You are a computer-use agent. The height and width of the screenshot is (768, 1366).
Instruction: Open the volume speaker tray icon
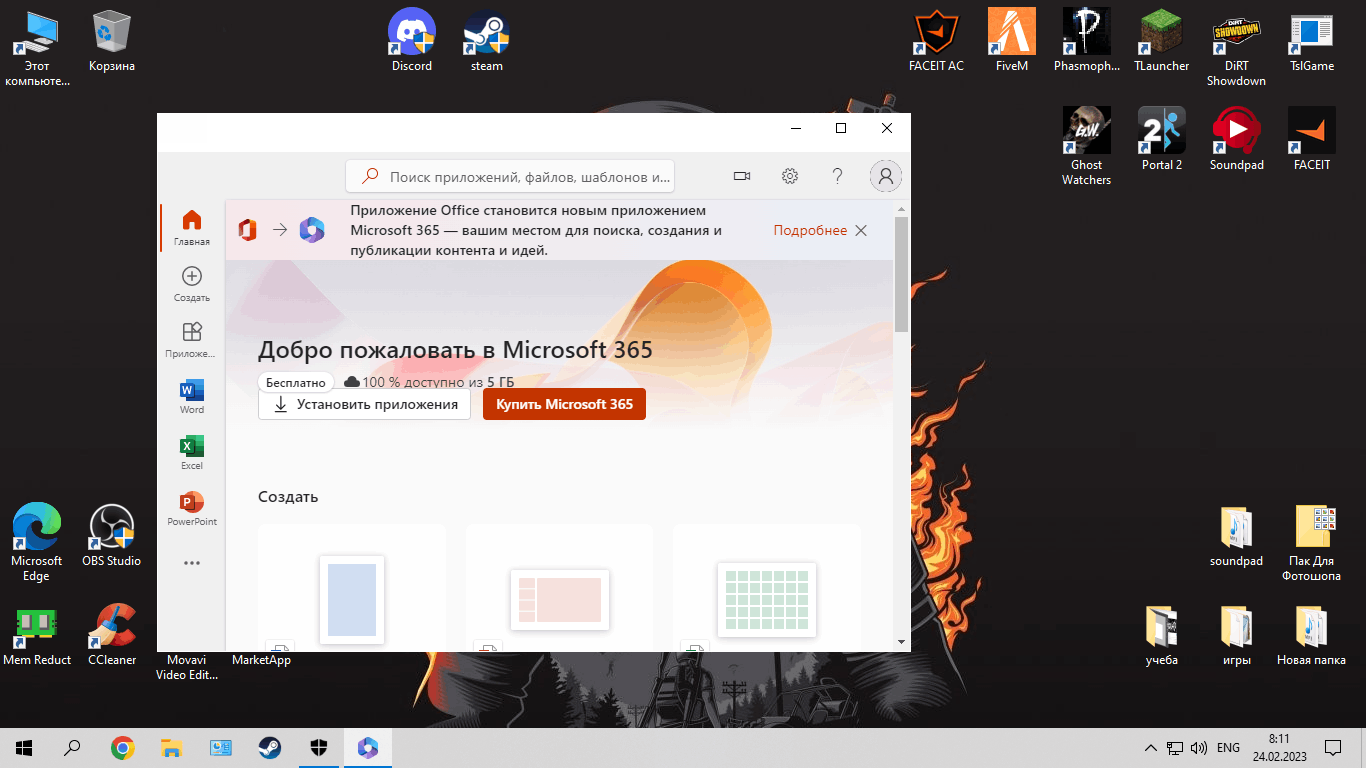pos(1199,747)
